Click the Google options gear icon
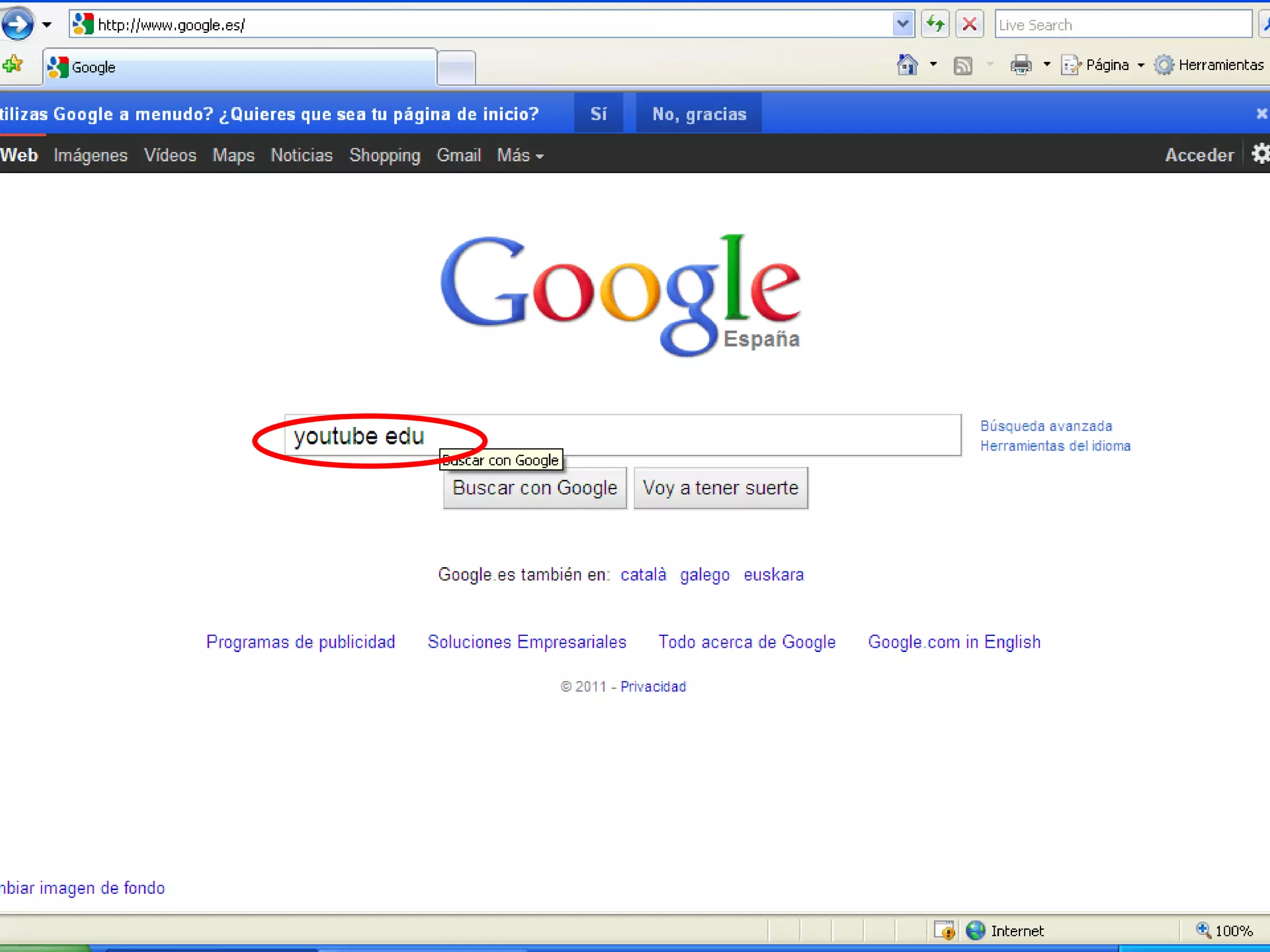 (1260, 154)
